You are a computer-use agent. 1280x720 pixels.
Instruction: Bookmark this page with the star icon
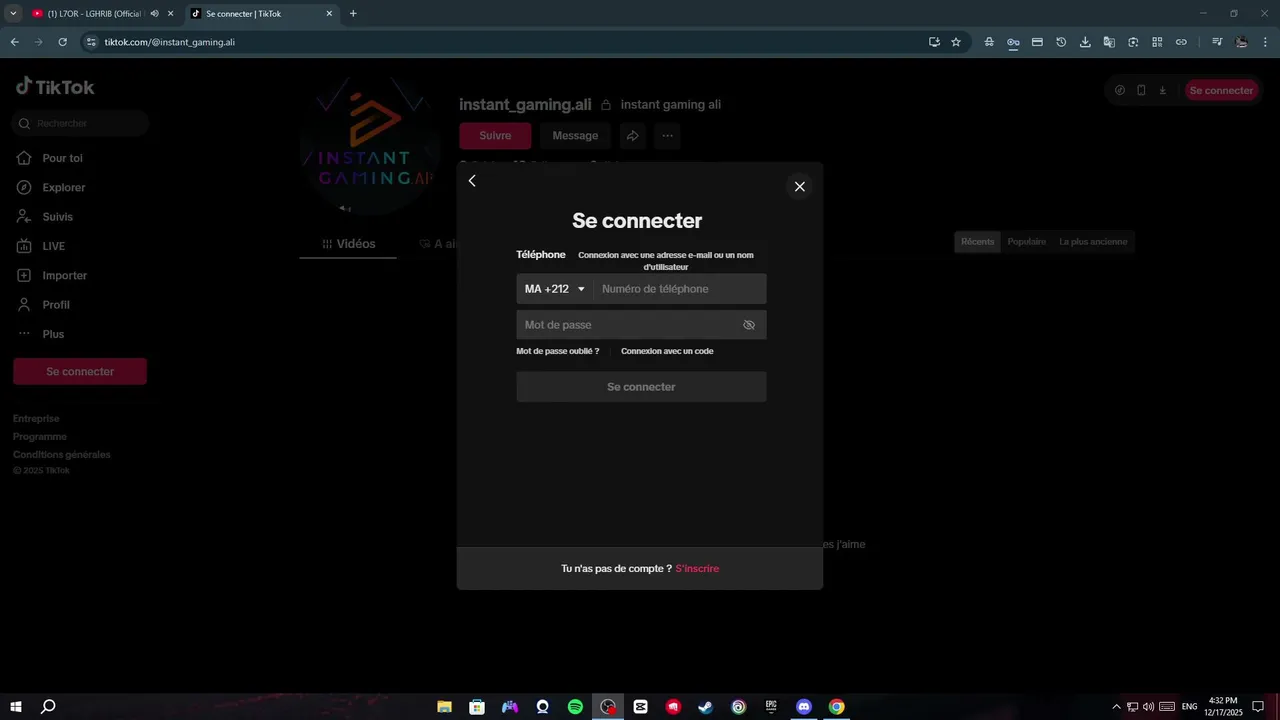[x=956, y=42]
